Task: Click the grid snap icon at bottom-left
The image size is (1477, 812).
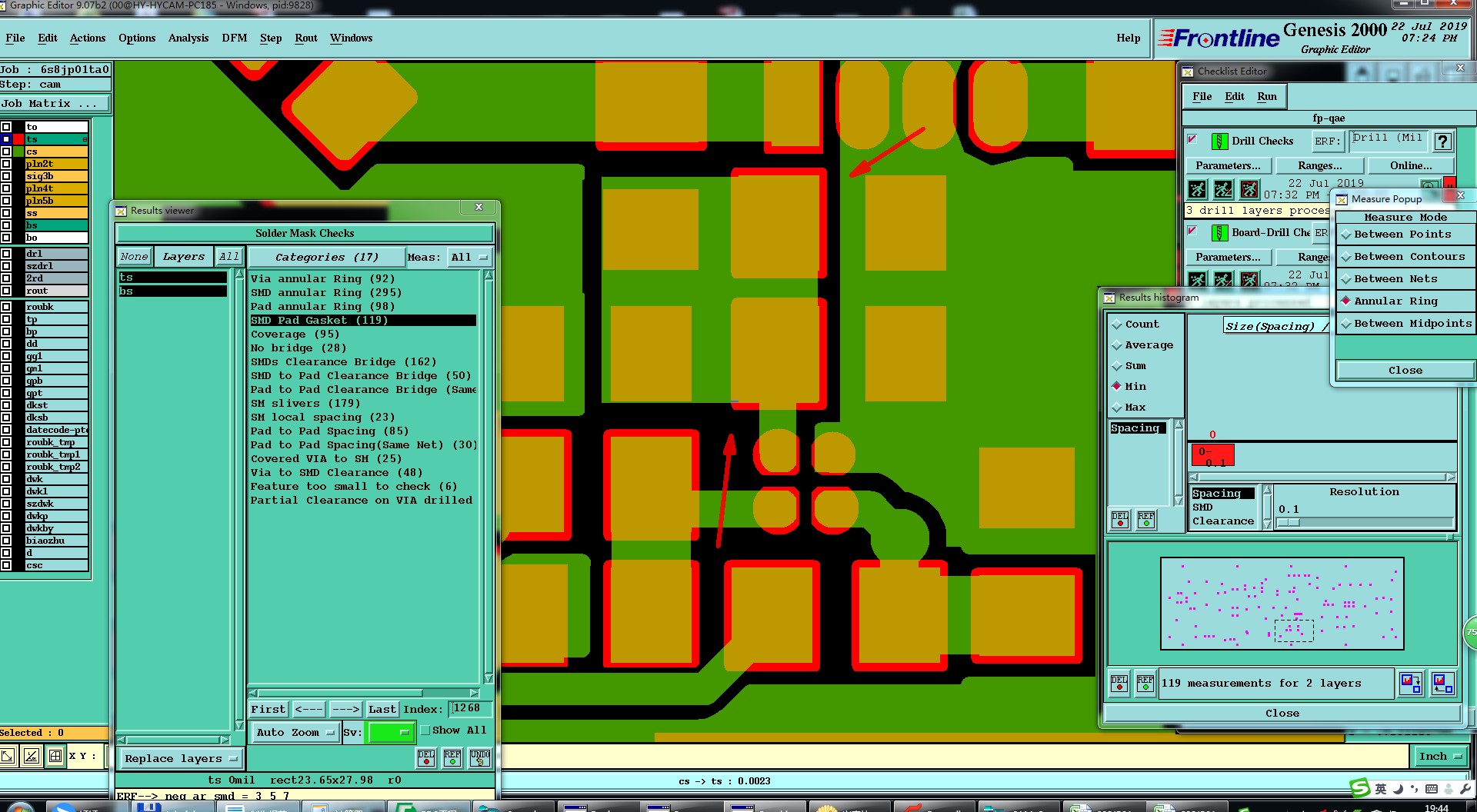Action: [x=55, y=756]
